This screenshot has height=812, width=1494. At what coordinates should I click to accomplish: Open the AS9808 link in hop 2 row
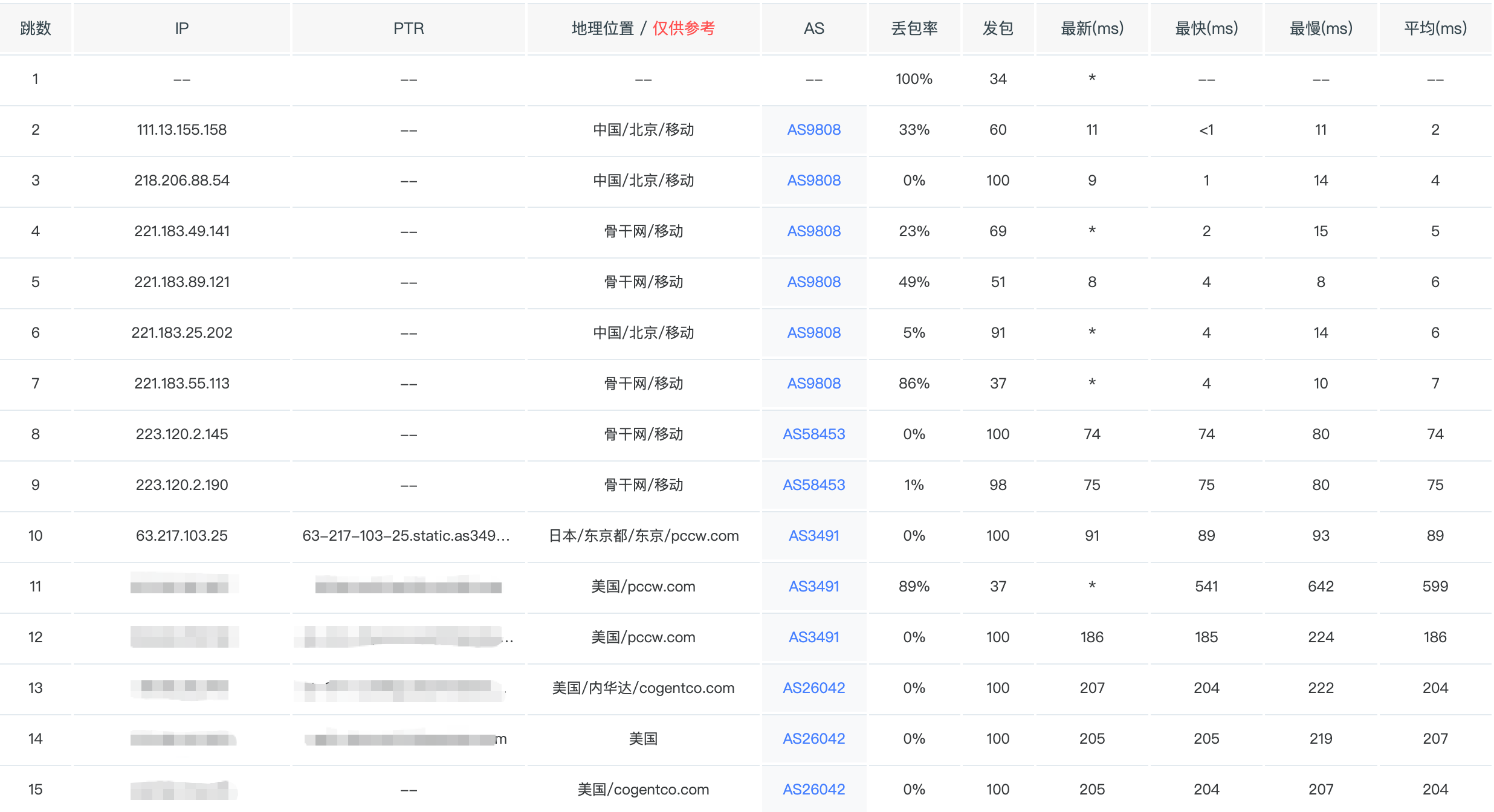tap(813, 130)
